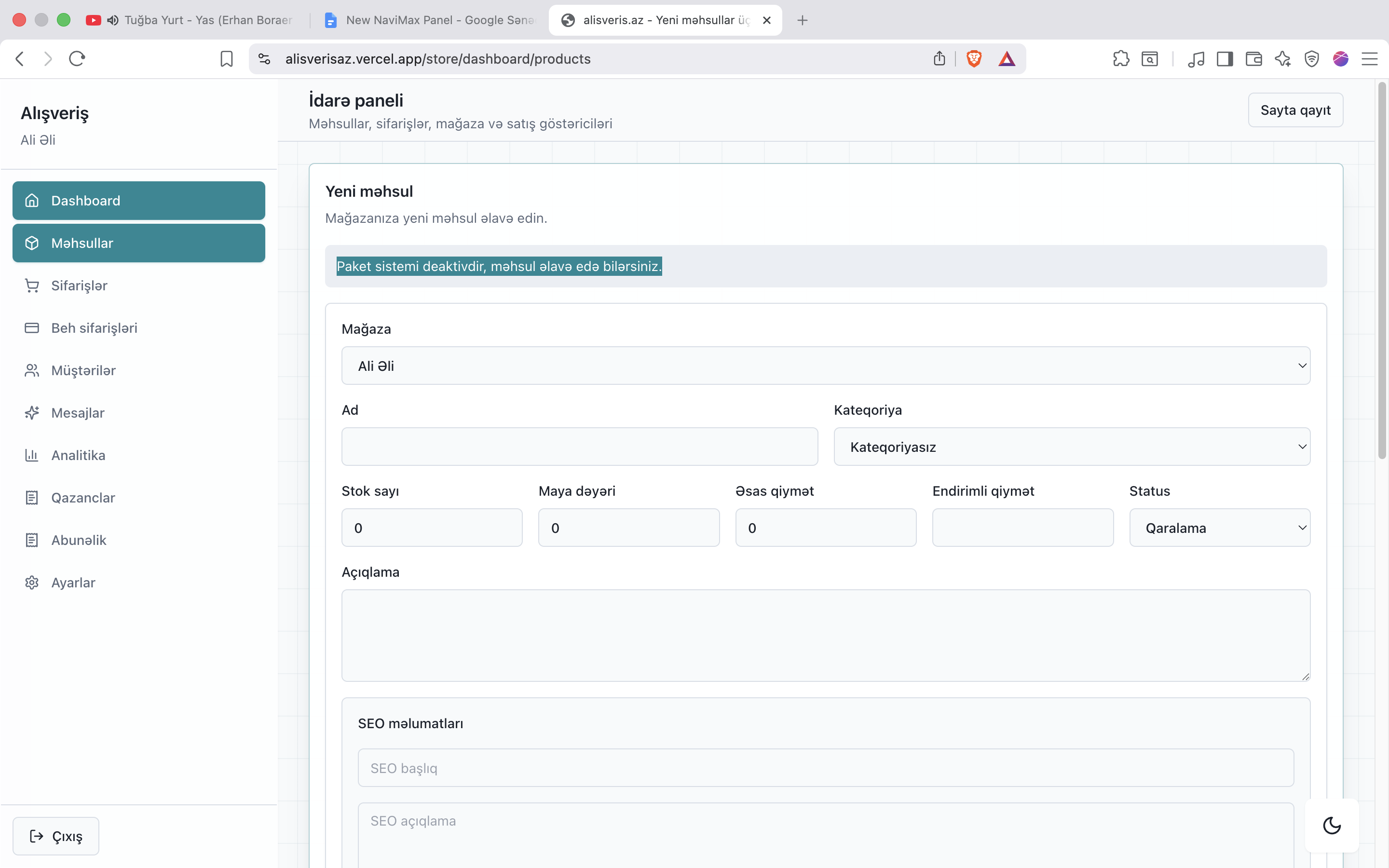Screen dimensions: 1389x868
Task: Click the Qazanclar receipt icon
Action: tap(32, 498)
